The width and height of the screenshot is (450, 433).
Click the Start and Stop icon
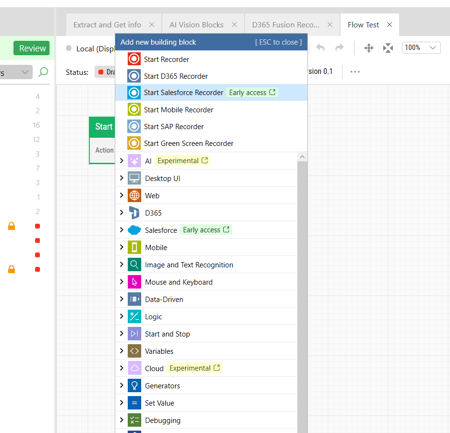pos(134,334)
